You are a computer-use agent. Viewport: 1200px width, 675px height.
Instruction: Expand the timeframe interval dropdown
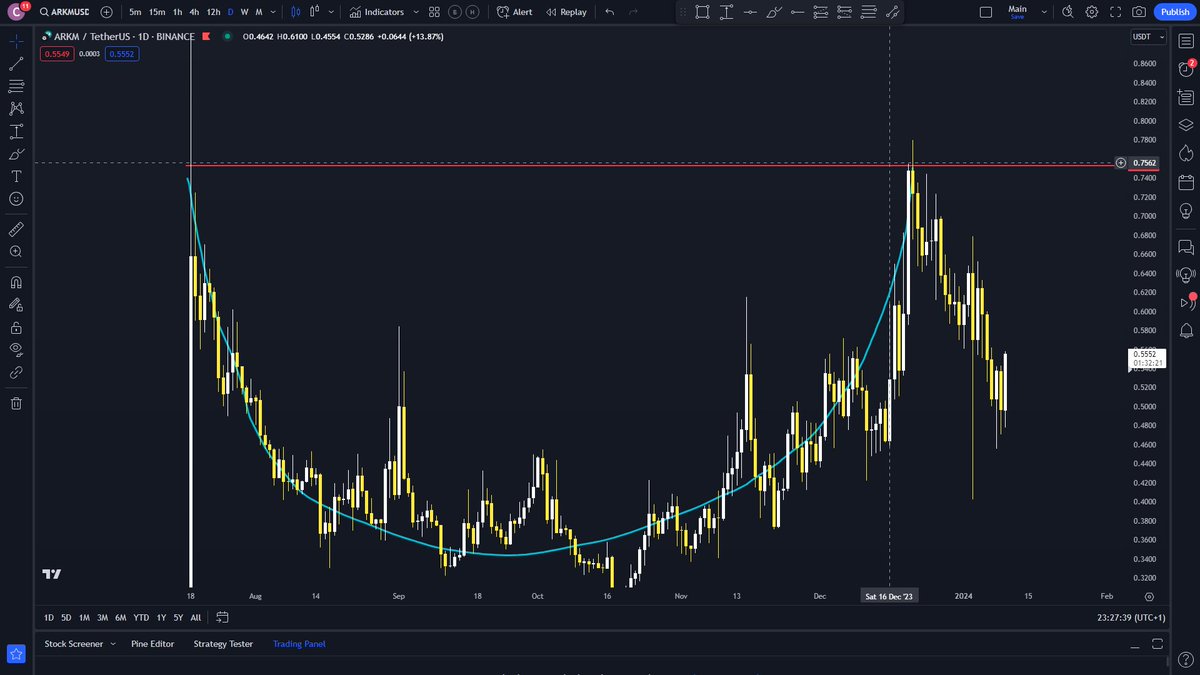(x=274, y=12)
